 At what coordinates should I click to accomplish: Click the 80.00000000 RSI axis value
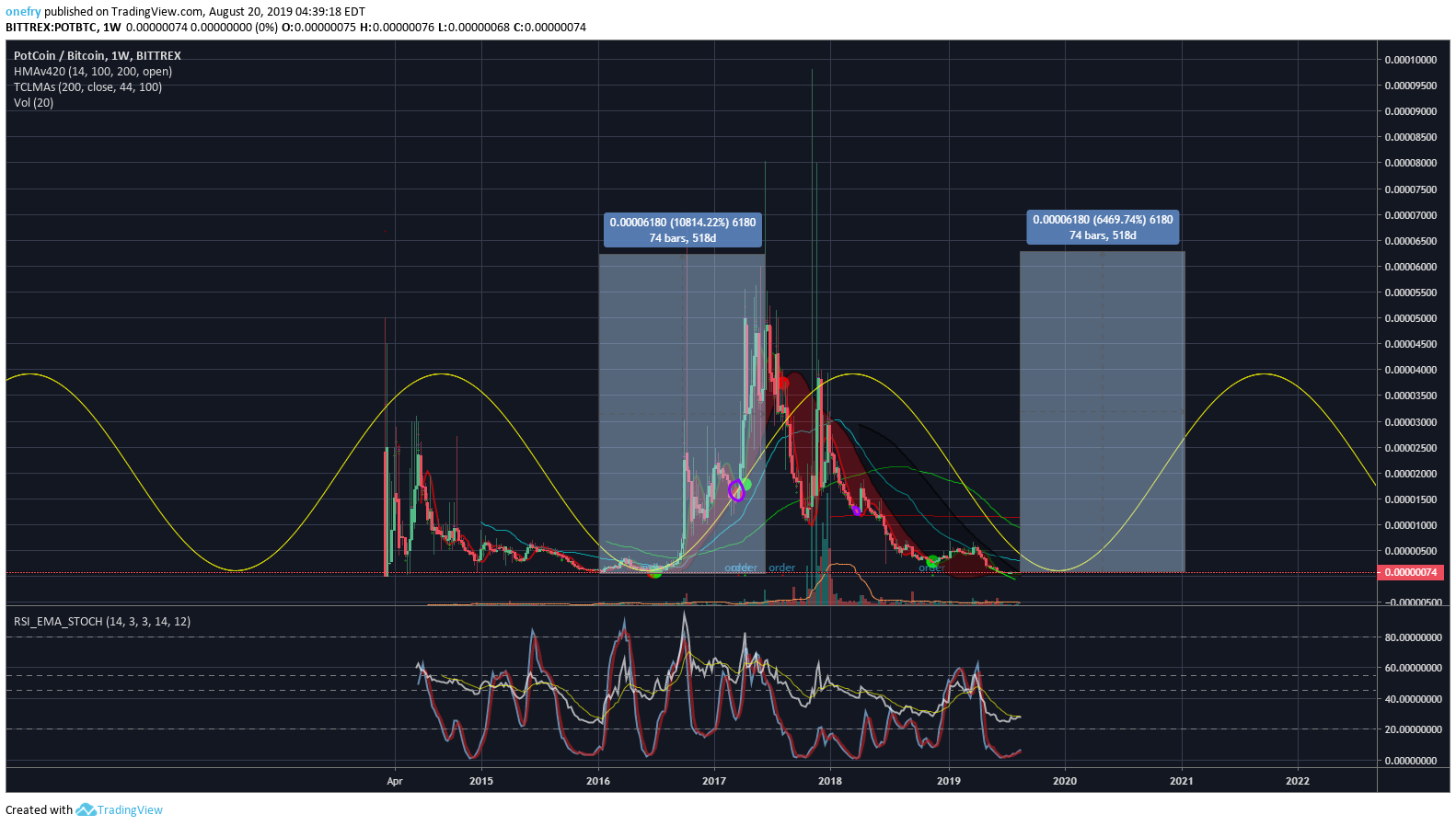pyautogui.click(x=1413, y=637)
